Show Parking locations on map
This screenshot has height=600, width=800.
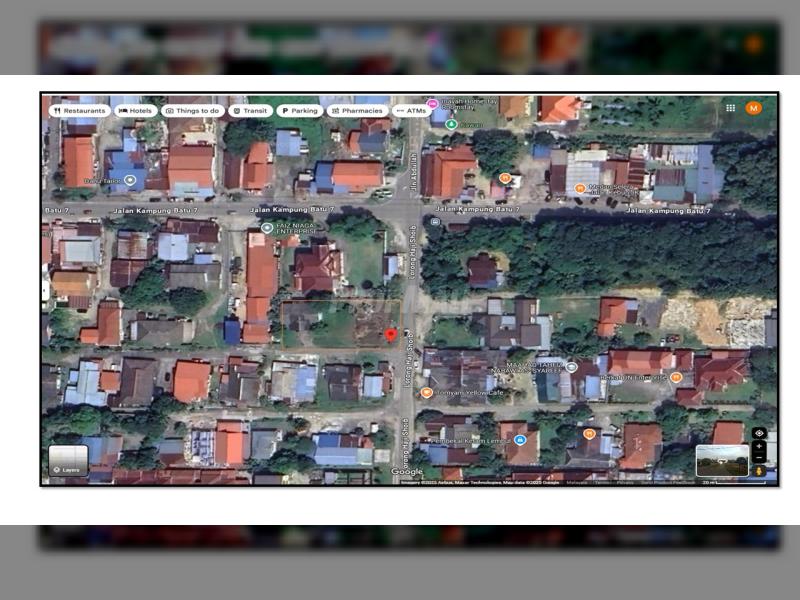pyautogui.click(x=299, y=111)
